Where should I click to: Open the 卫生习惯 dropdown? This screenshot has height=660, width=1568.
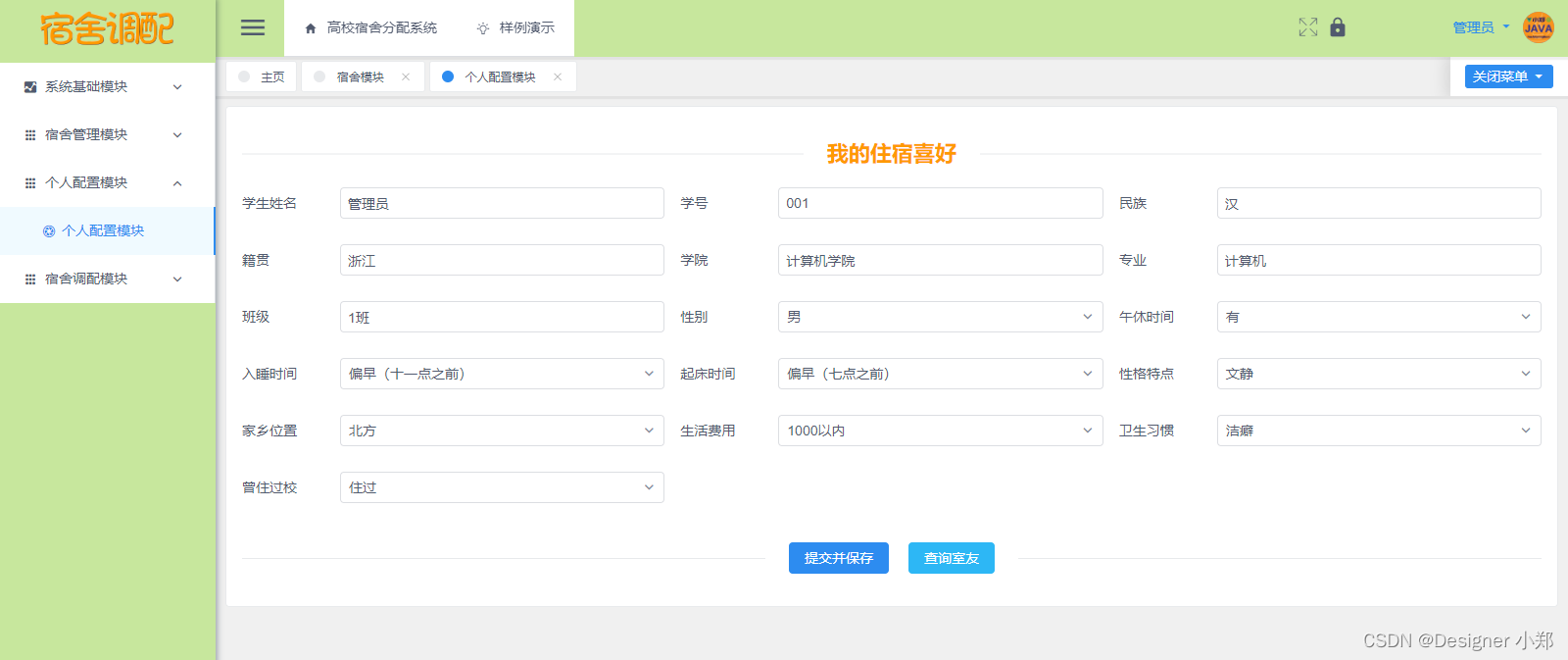pos(1379,431)
